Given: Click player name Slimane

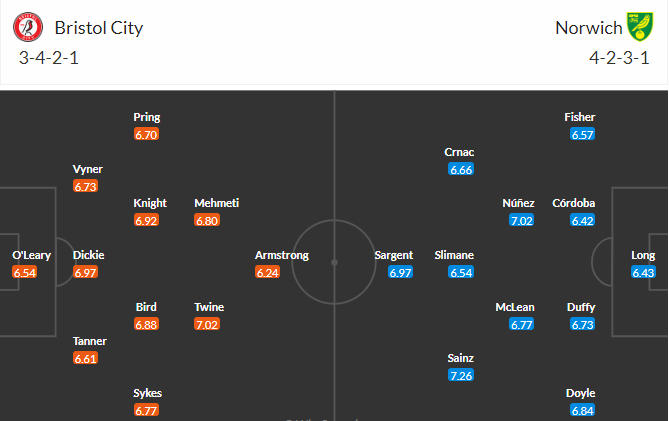Looking at the screenshot, I should [454, 255].
